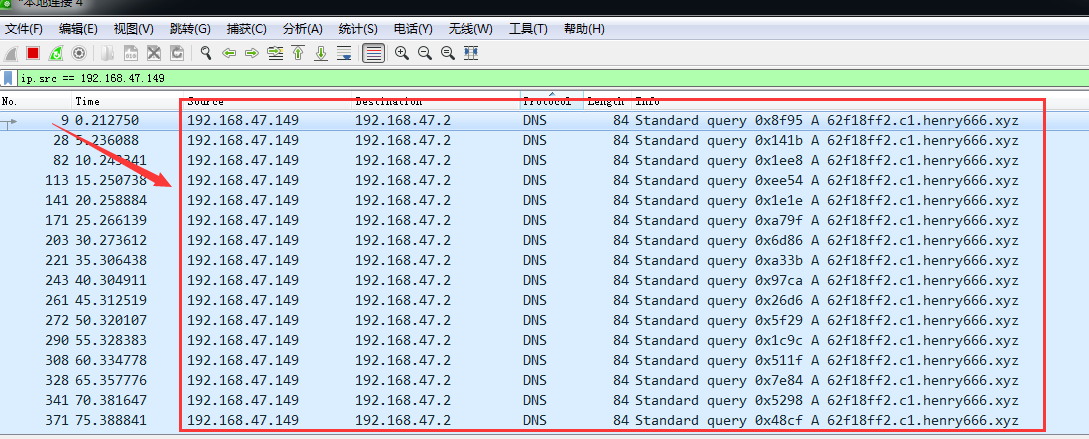The width and height of the screenshot is (1089, 439).
Task: Open the 捕获(C) menu
Action: tap(247, 29)
